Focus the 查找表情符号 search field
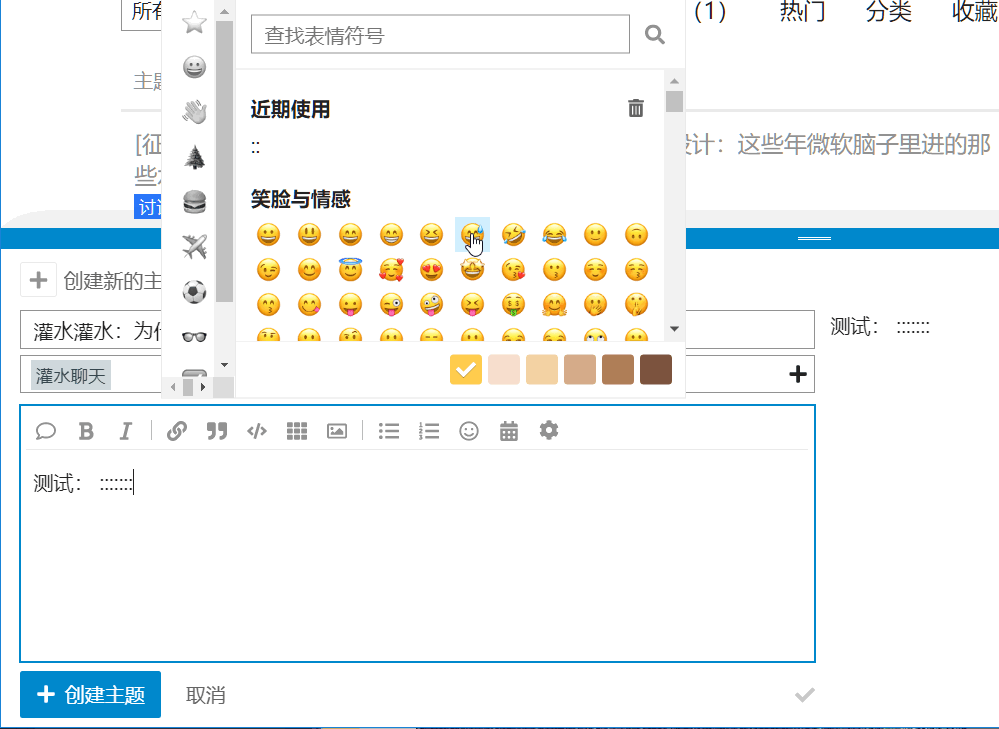The image size is (999, 729). point(440,35)
